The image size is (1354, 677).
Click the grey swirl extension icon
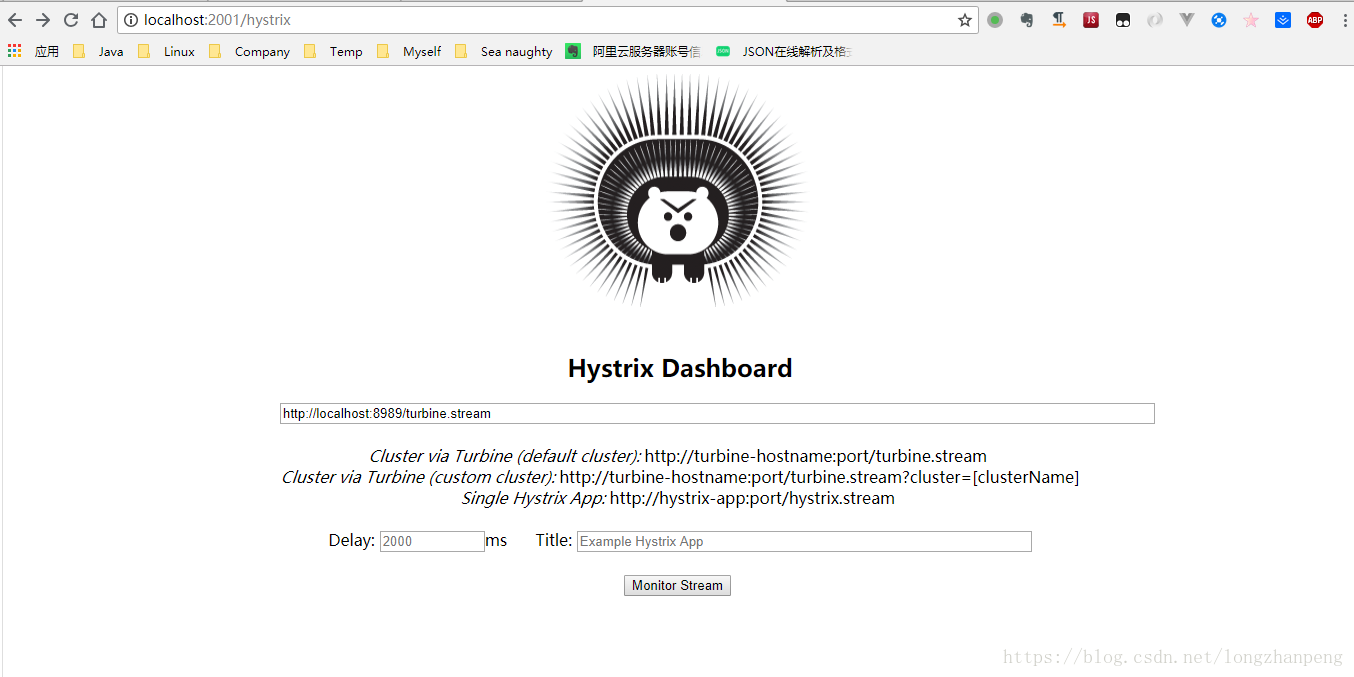[x=1155, y=20]
